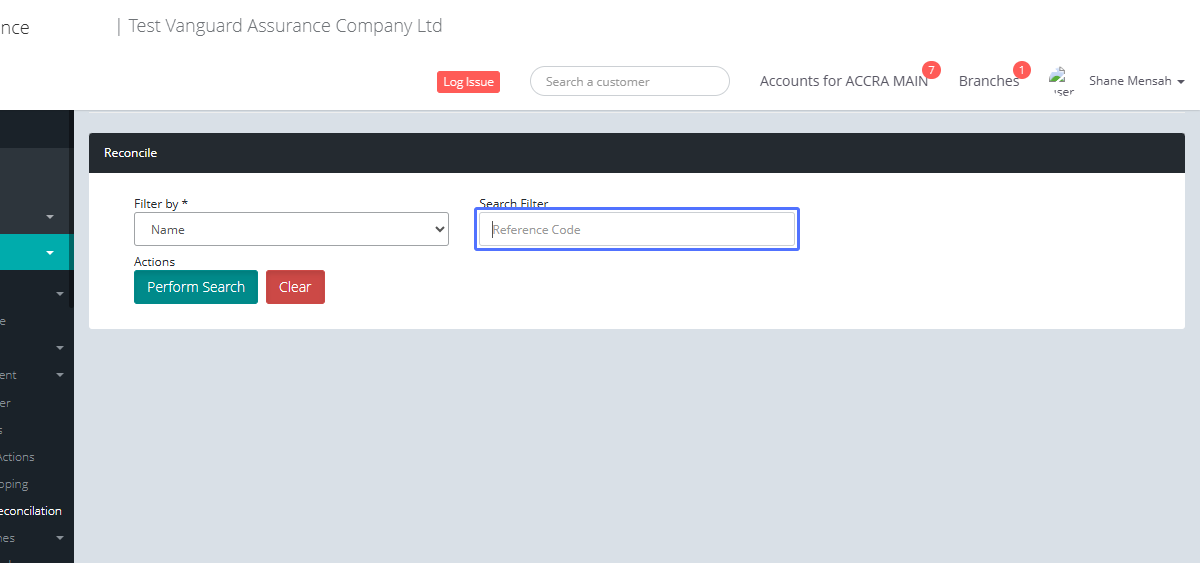Image resolution: width=1200 pixels, height=563 pixels.
Task: Focus the Reference Code search filter field
Action: [x=637, y=229]
